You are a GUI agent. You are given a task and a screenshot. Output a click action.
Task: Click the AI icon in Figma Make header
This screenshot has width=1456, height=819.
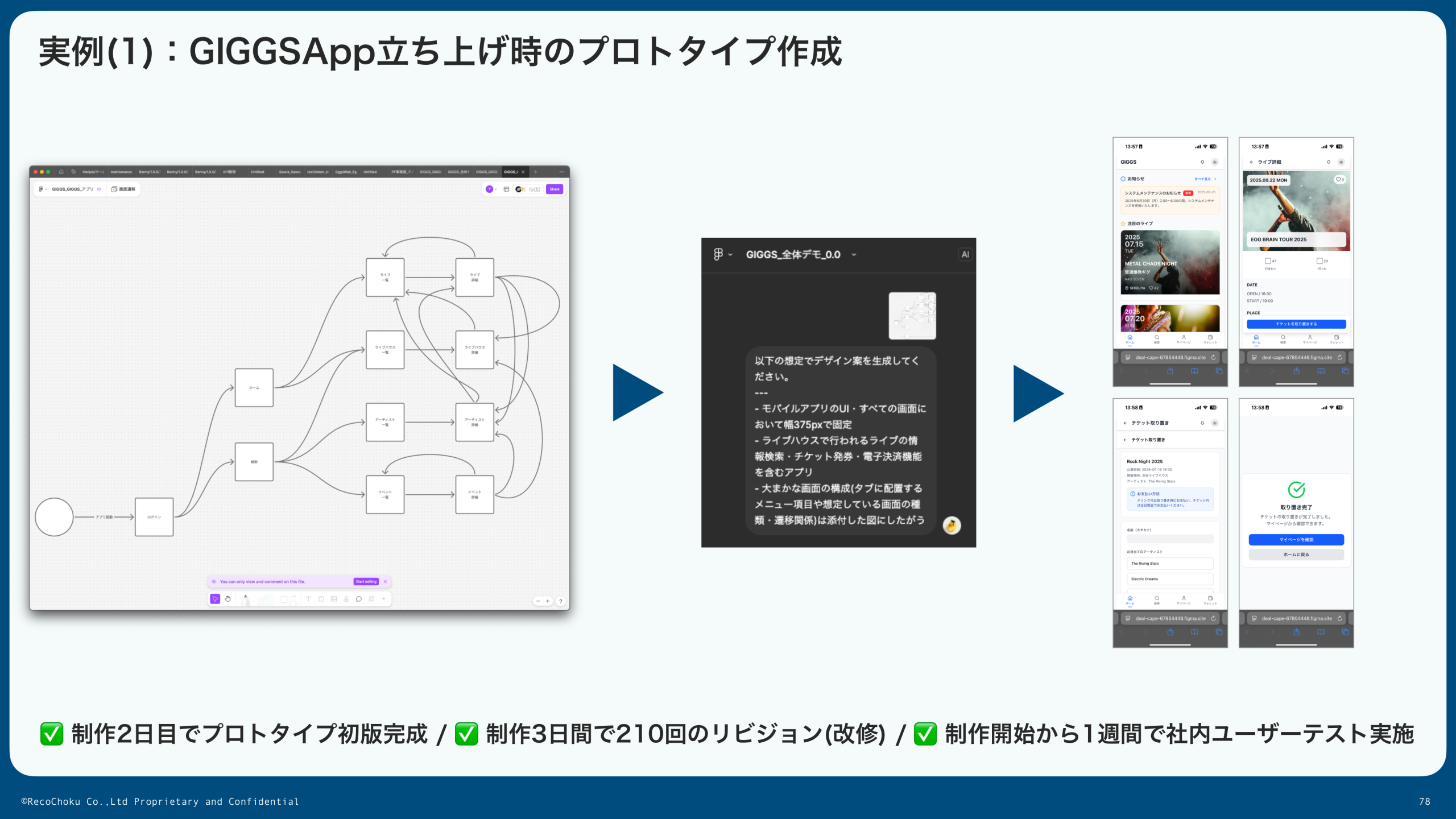965,254
